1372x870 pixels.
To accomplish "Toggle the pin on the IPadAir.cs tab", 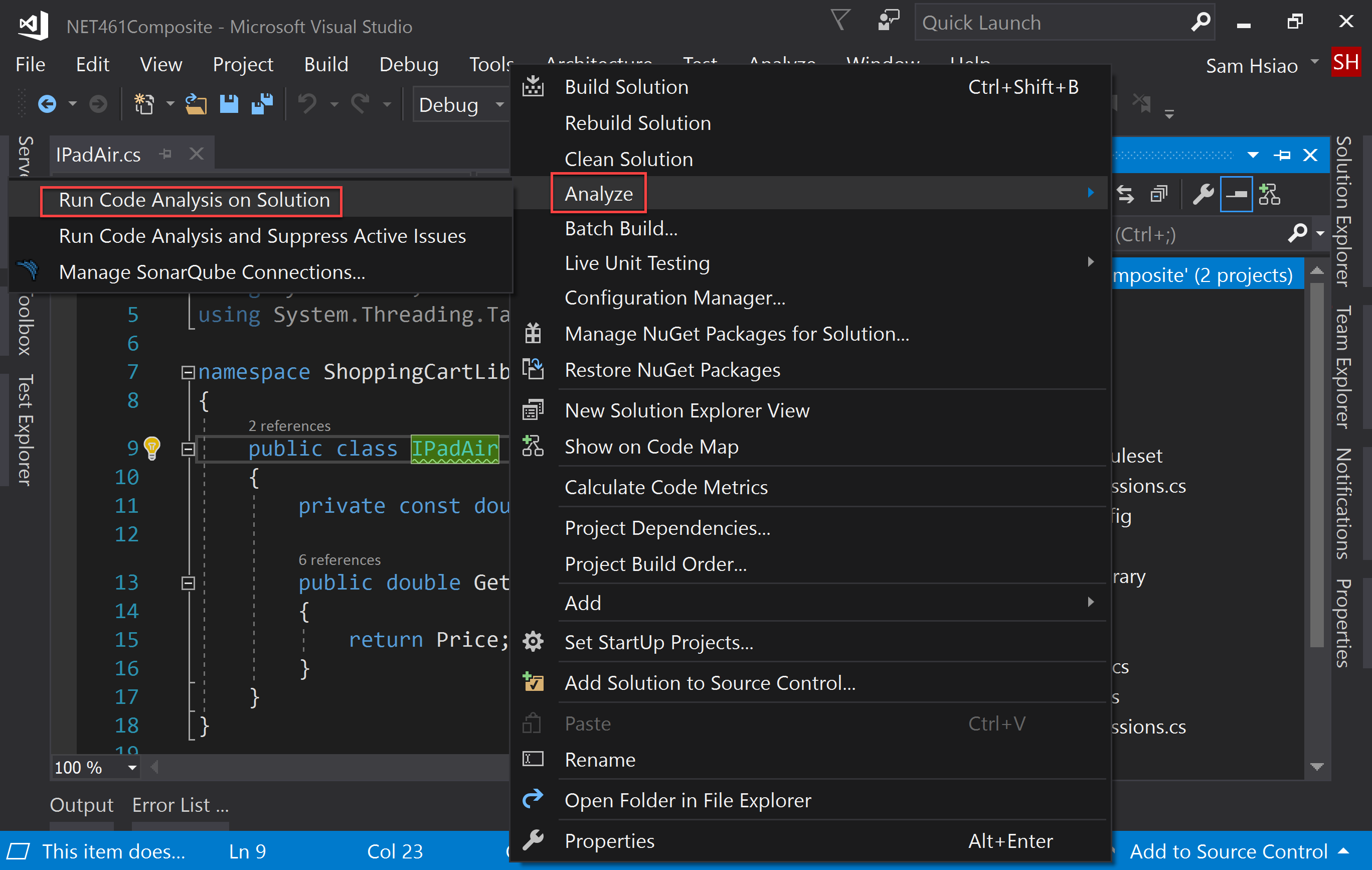I will [165, 154].
